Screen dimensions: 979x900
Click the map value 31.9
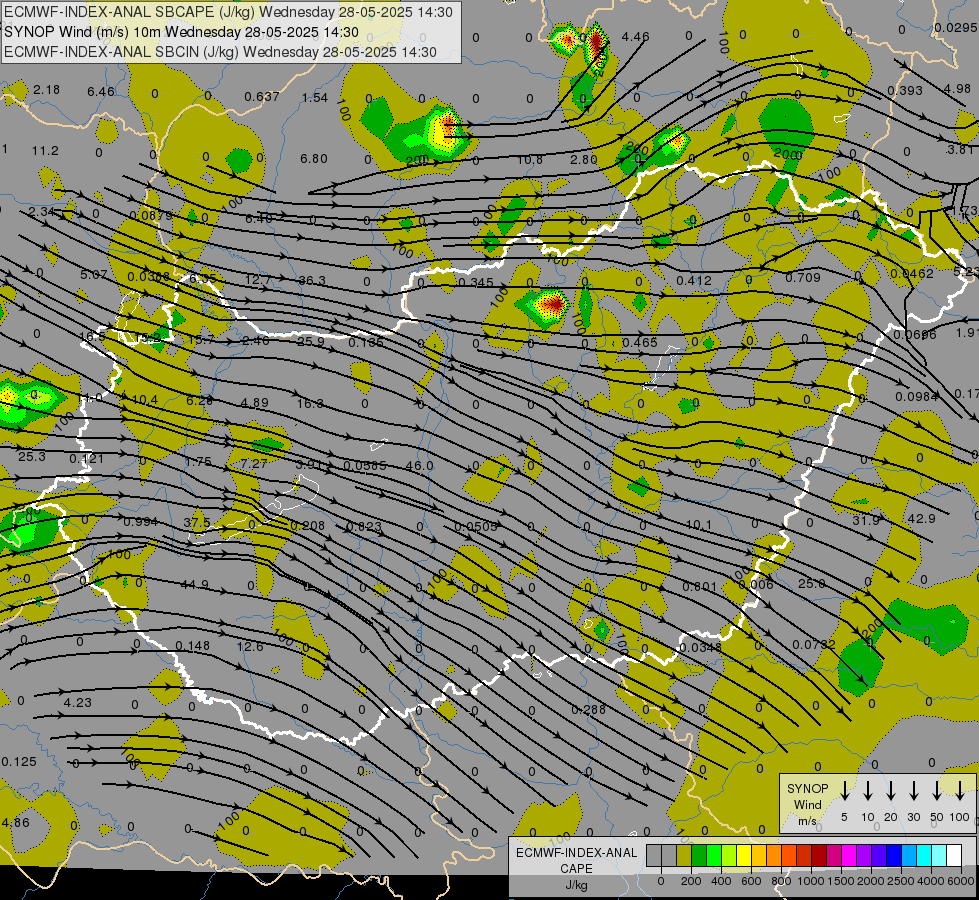pos(866,520)
